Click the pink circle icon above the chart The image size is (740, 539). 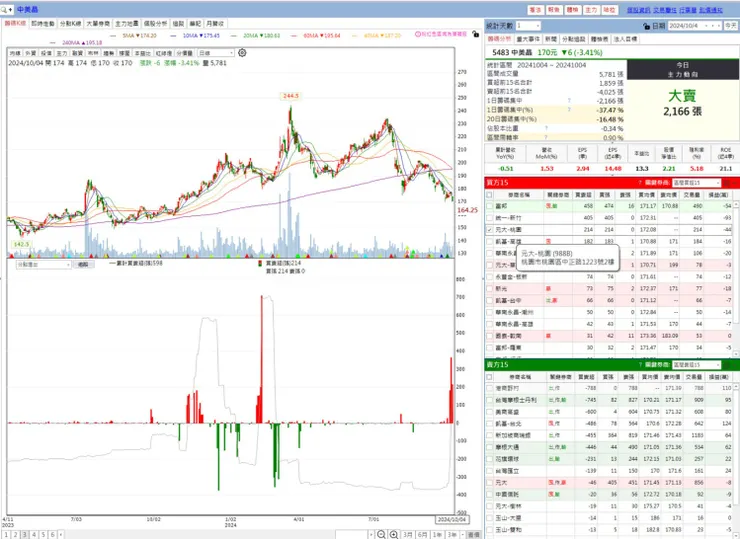tap(418, 34)
